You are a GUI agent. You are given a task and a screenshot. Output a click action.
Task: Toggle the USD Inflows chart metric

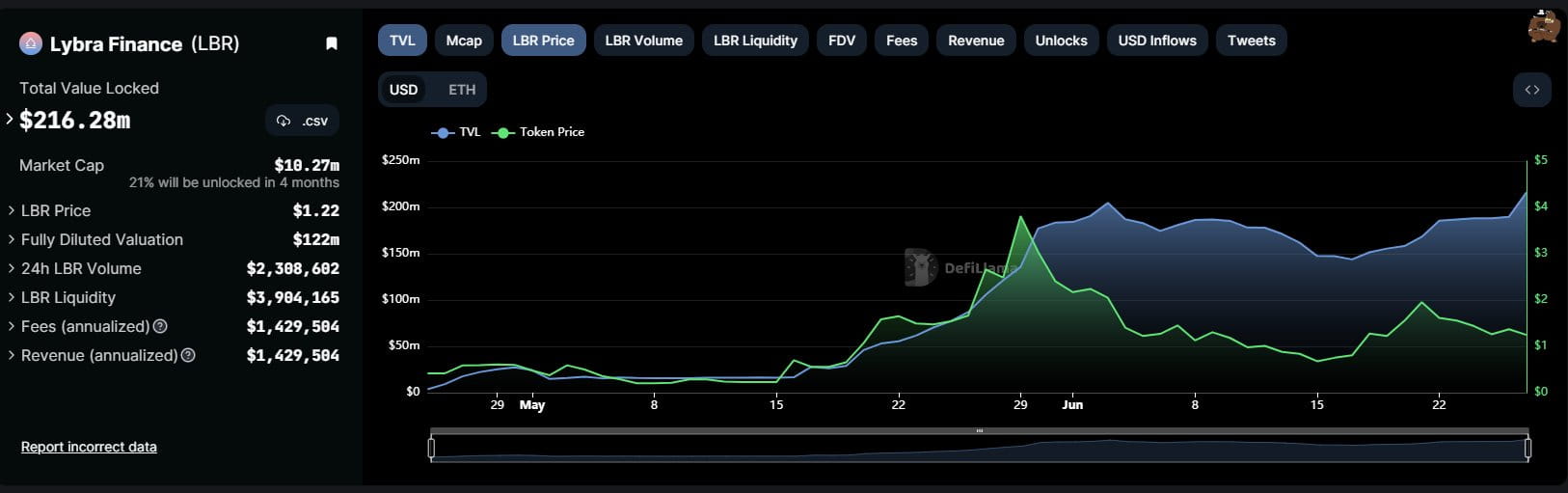click(x=1157, y=41)
